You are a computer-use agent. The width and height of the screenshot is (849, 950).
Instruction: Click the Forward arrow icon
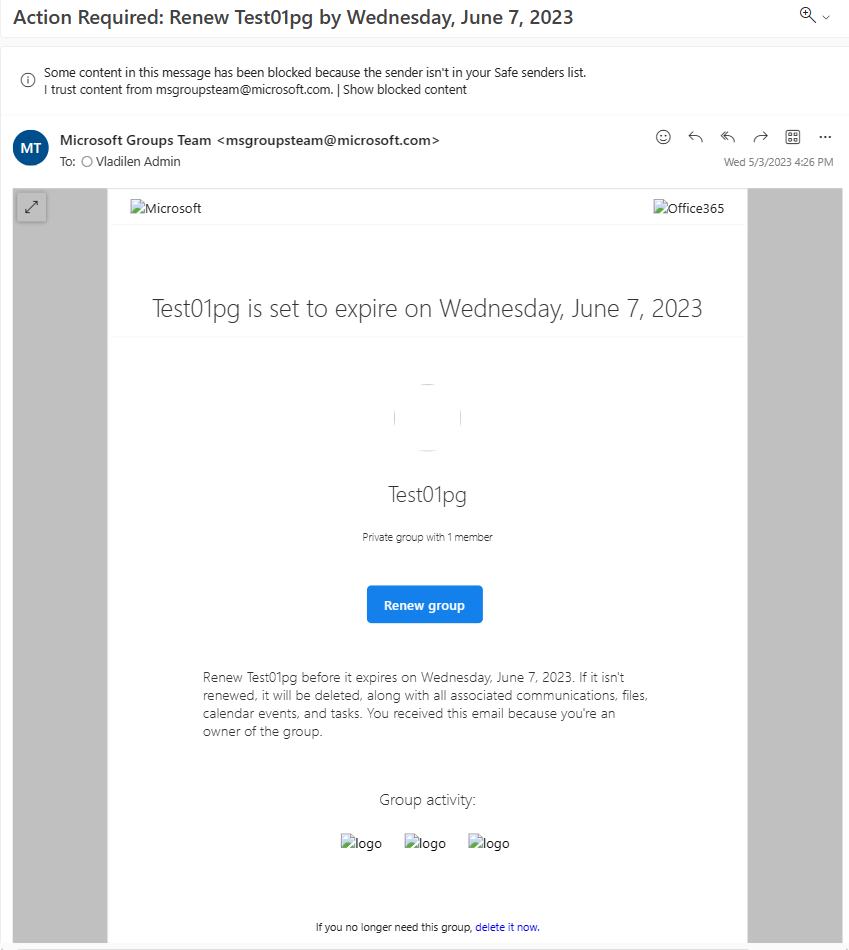coord(761,137)
